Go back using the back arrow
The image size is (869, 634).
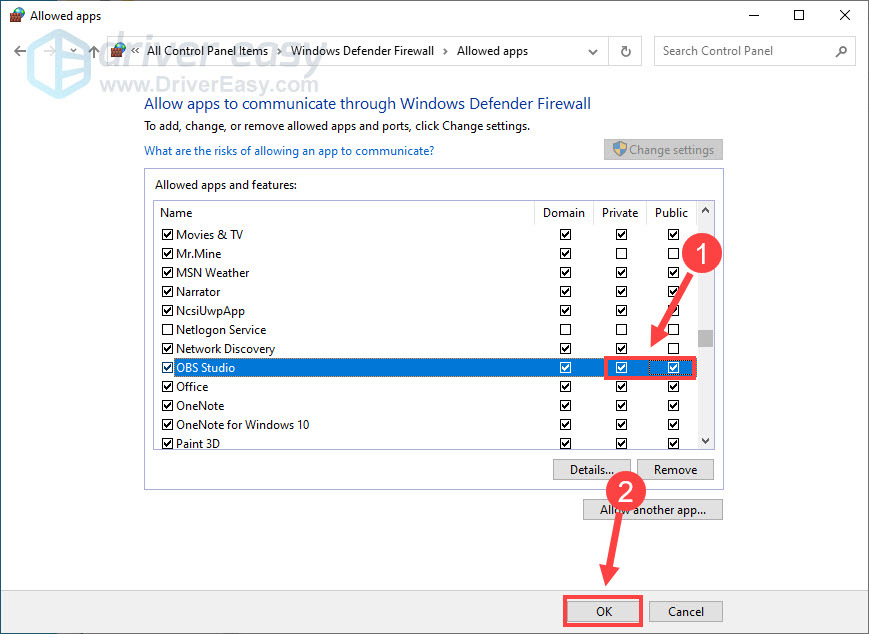pos(21,51)
